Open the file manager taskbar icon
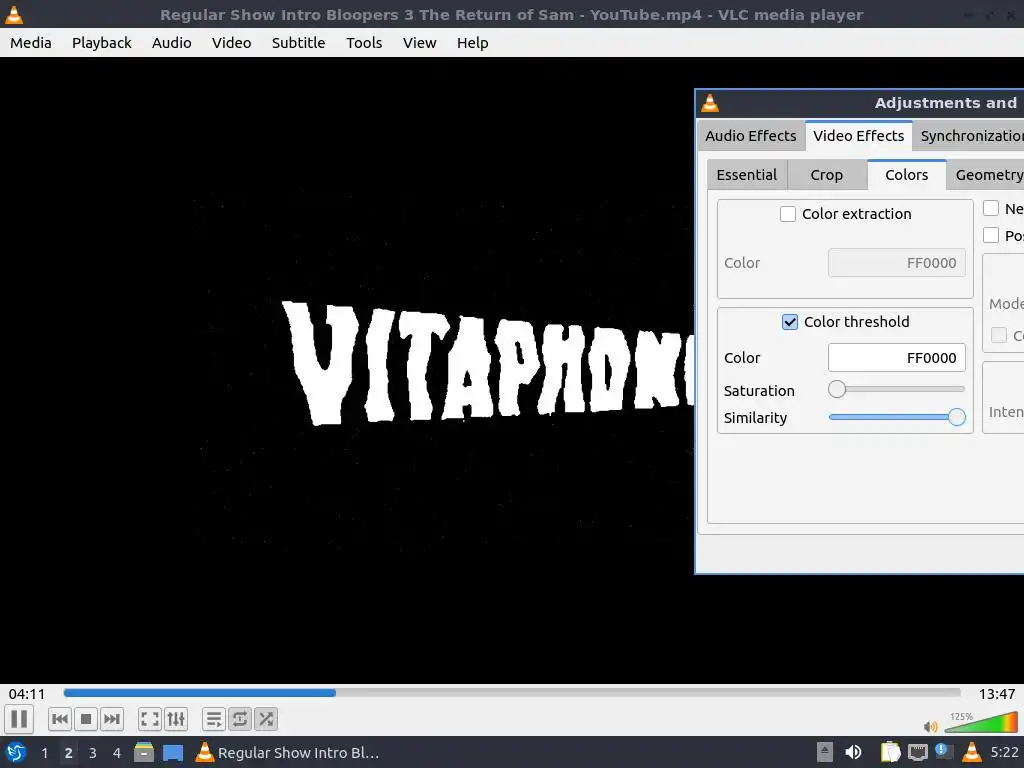The height and width of the screenshot is (768, 1024). [144, 752]
